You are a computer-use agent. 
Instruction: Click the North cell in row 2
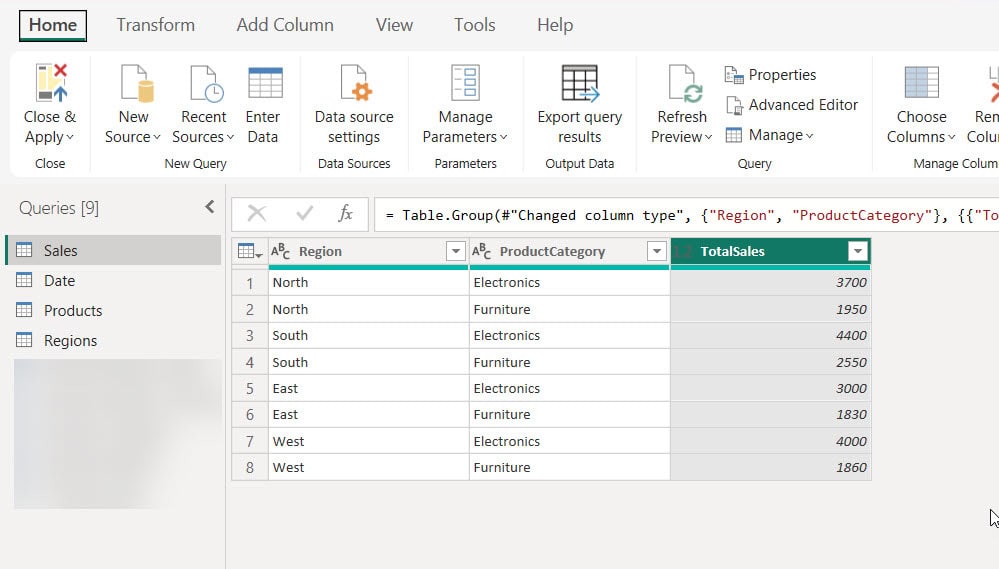pyautogui.click(x=368, y=309)
